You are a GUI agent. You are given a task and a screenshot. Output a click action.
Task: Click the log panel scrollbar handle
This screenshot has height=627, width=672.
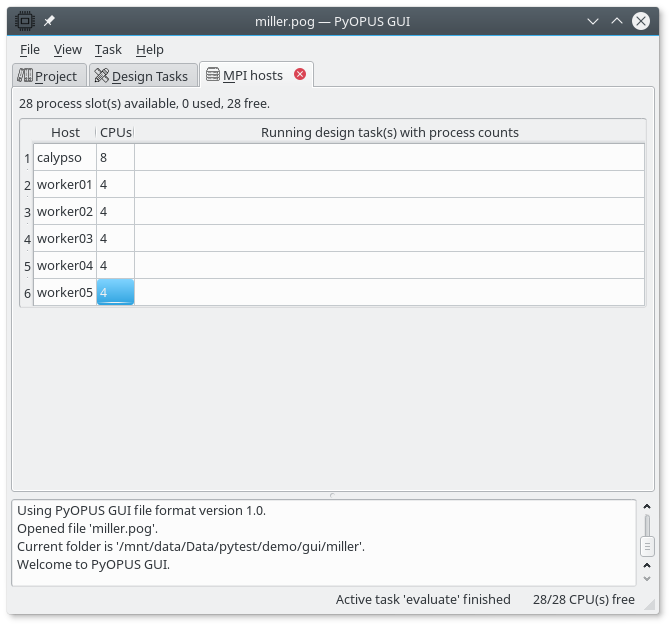(647, 546)
